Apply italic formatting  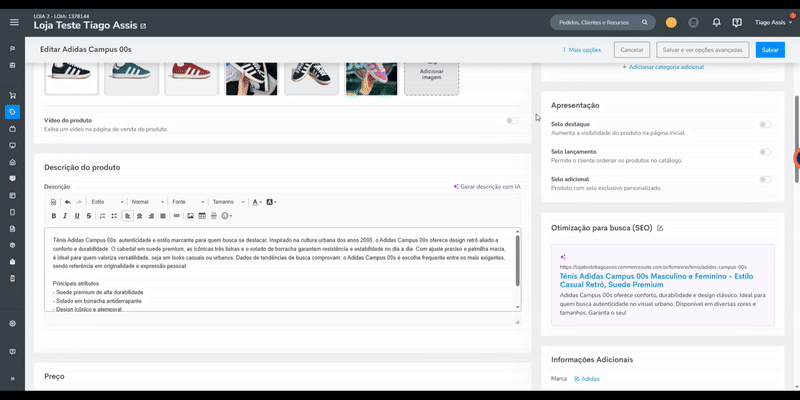click(x=65, y=216)
